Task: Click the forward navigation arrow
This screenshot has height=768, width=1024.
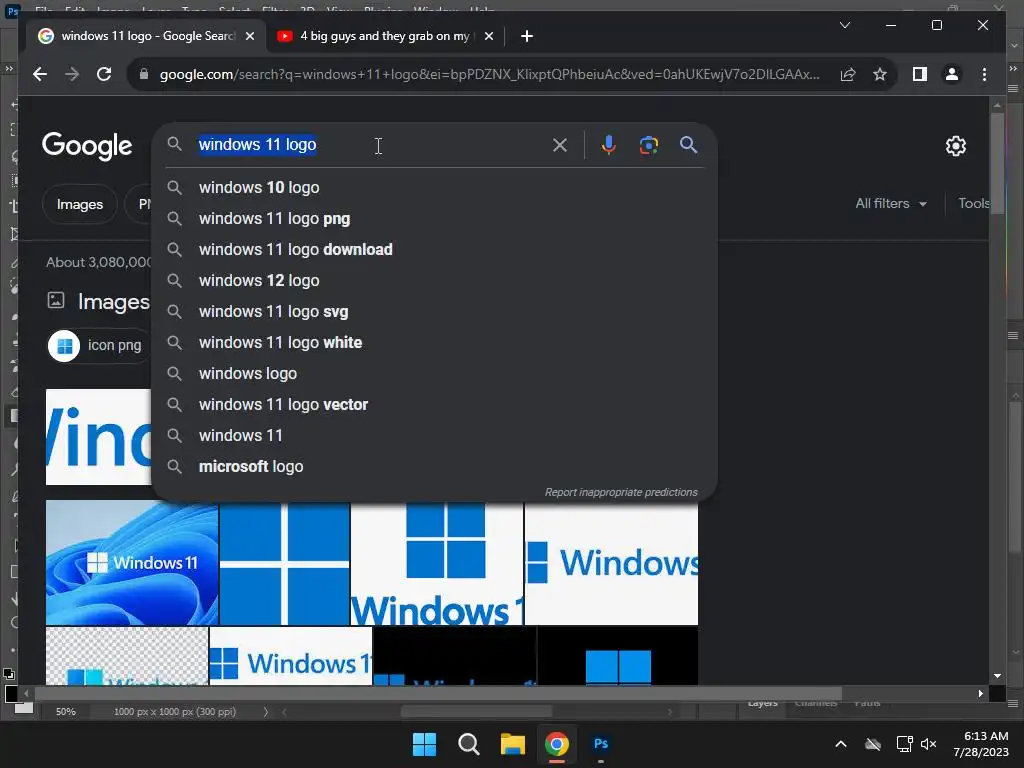Action: 72,74
